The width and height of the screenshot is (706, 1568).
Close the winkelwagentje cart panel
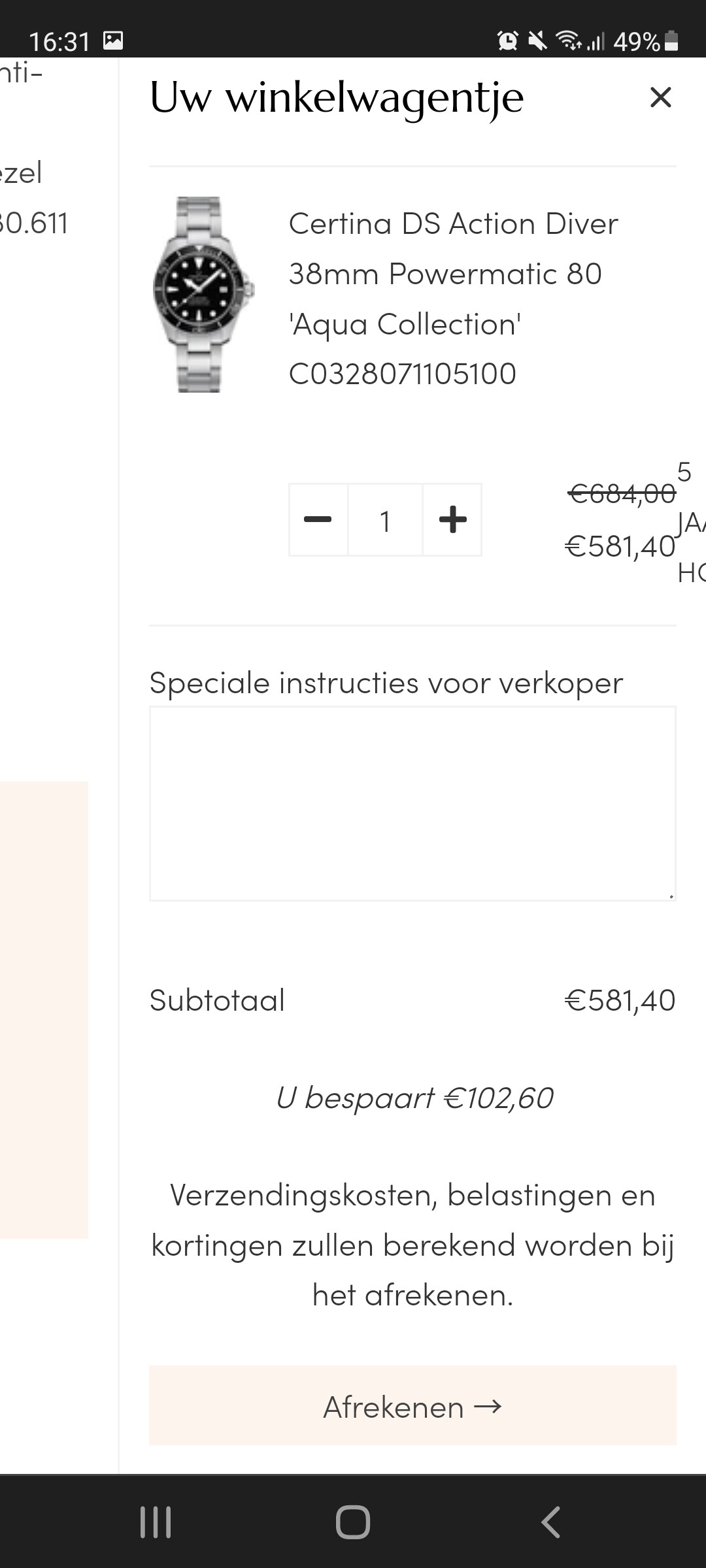coord(660,97)
